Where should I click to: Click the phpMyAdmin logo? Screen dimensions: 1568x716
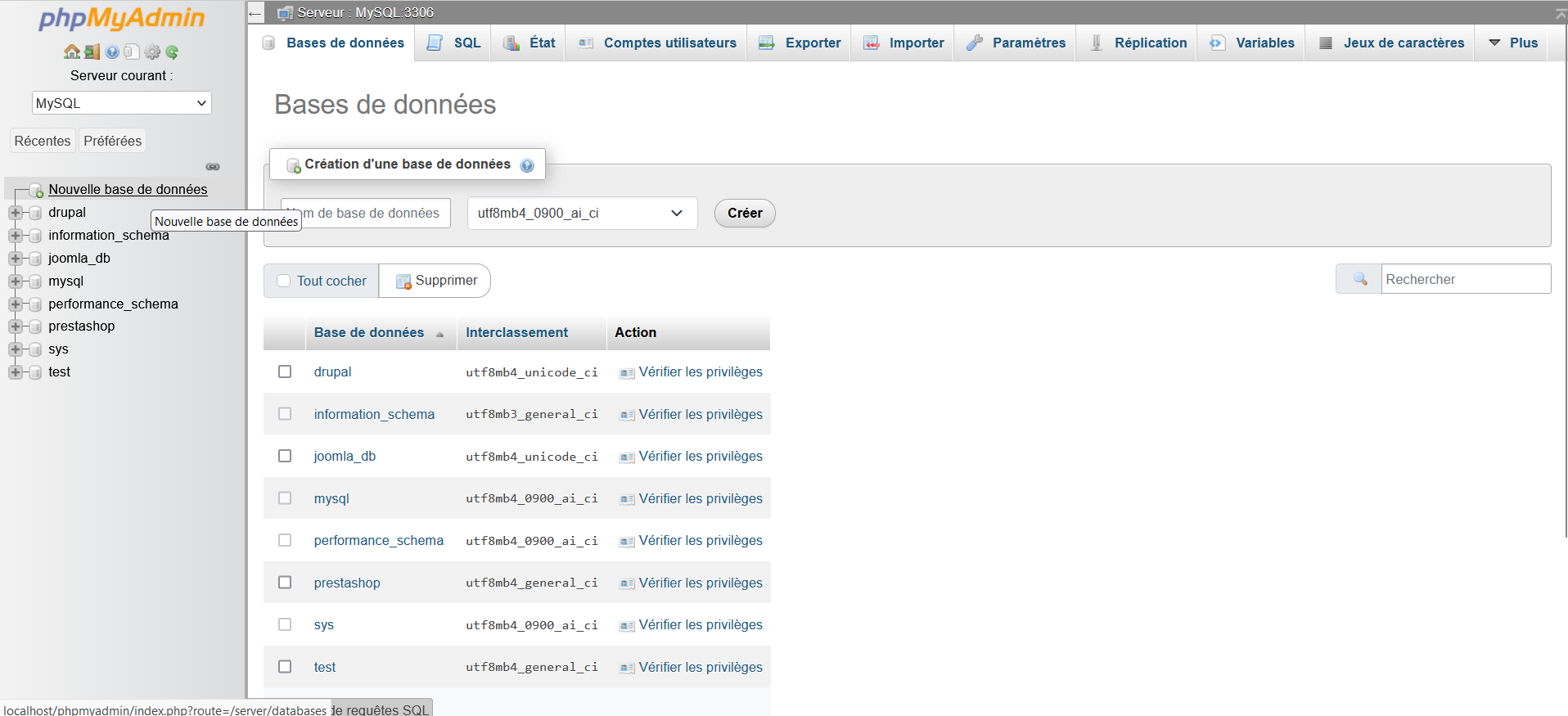(122, 18)
